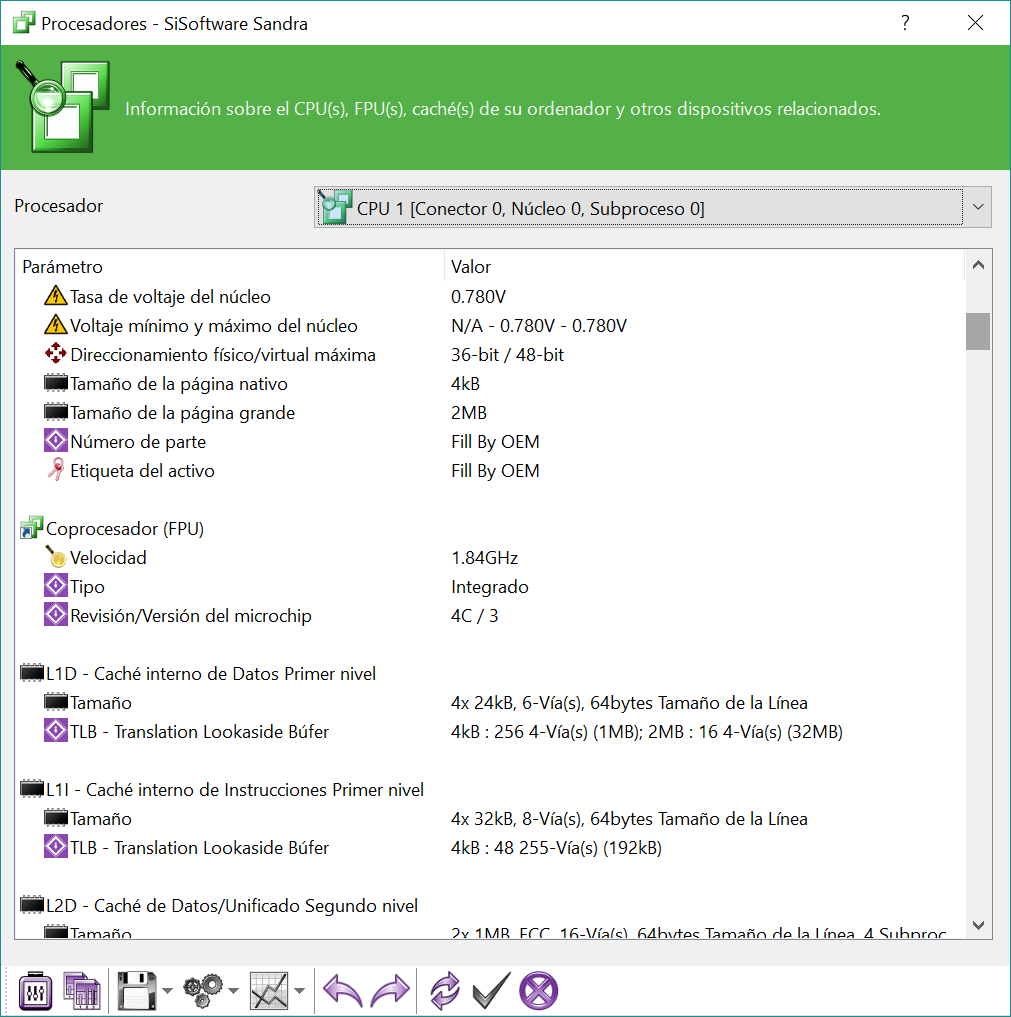Select the L1I Tamaño 4x 32kB row
1011x1017 pixels.
[x=490, y=819]
